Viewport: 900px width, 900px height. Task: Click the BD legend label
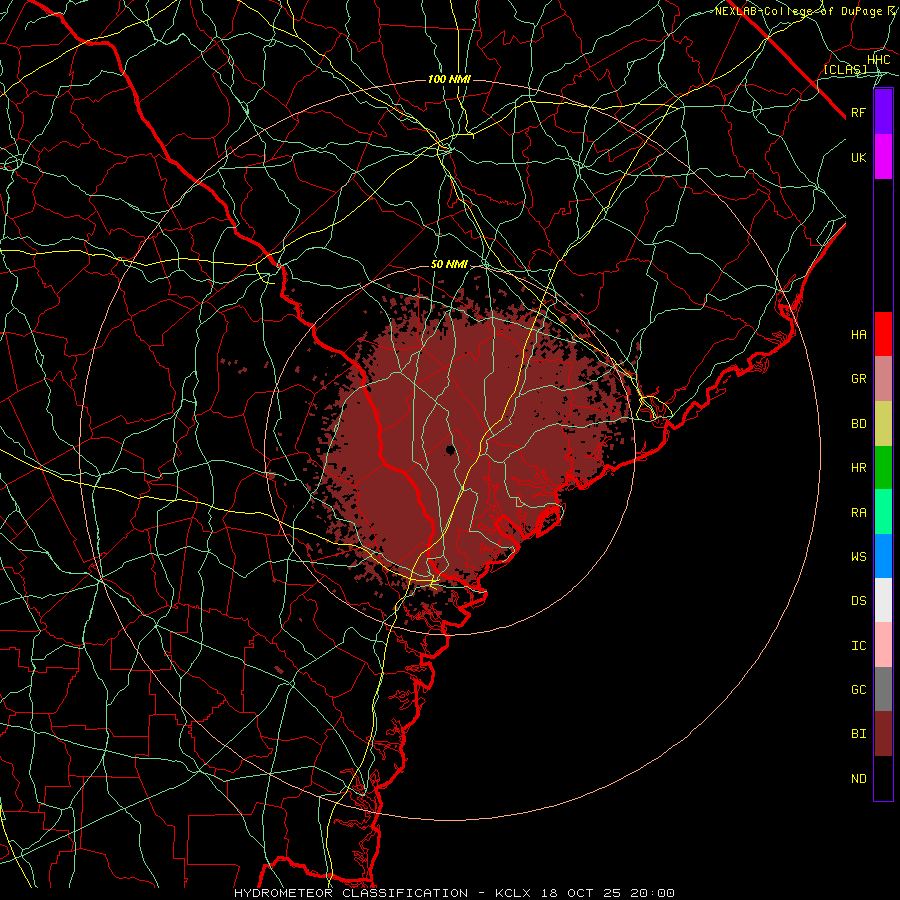[859, 424]
